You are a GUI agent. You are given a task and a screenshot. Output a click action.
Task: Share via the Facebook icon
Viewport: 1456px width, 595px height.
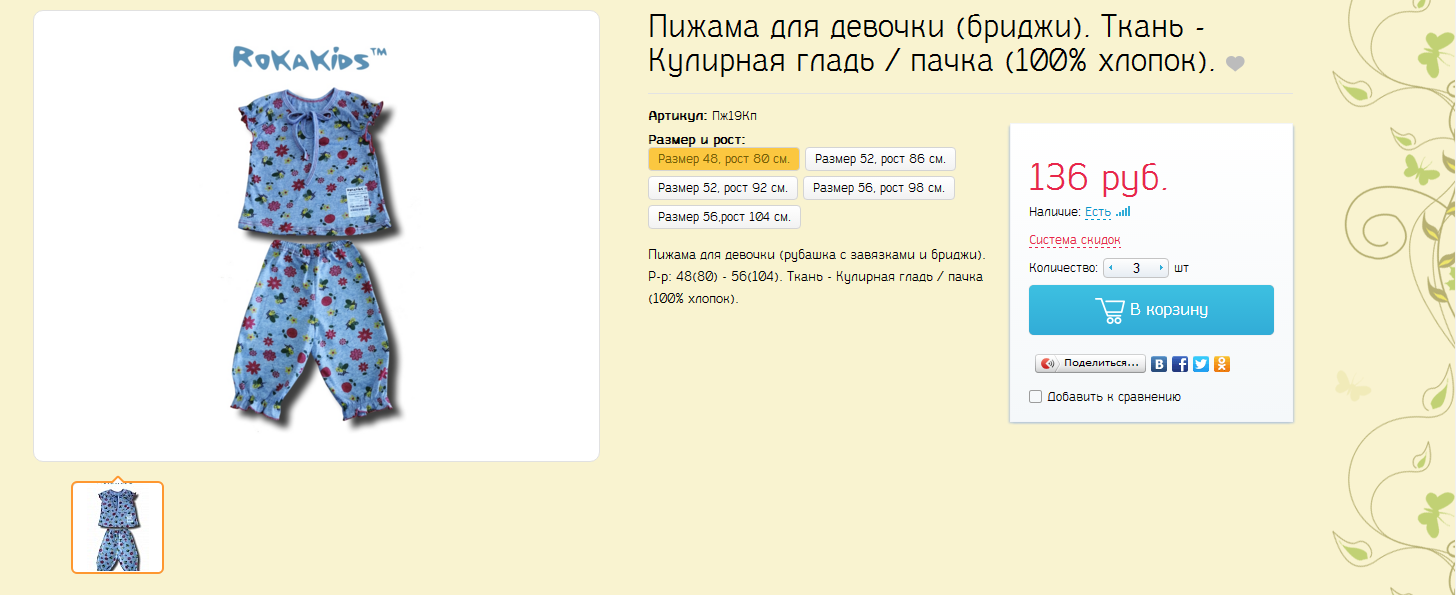1180,364
